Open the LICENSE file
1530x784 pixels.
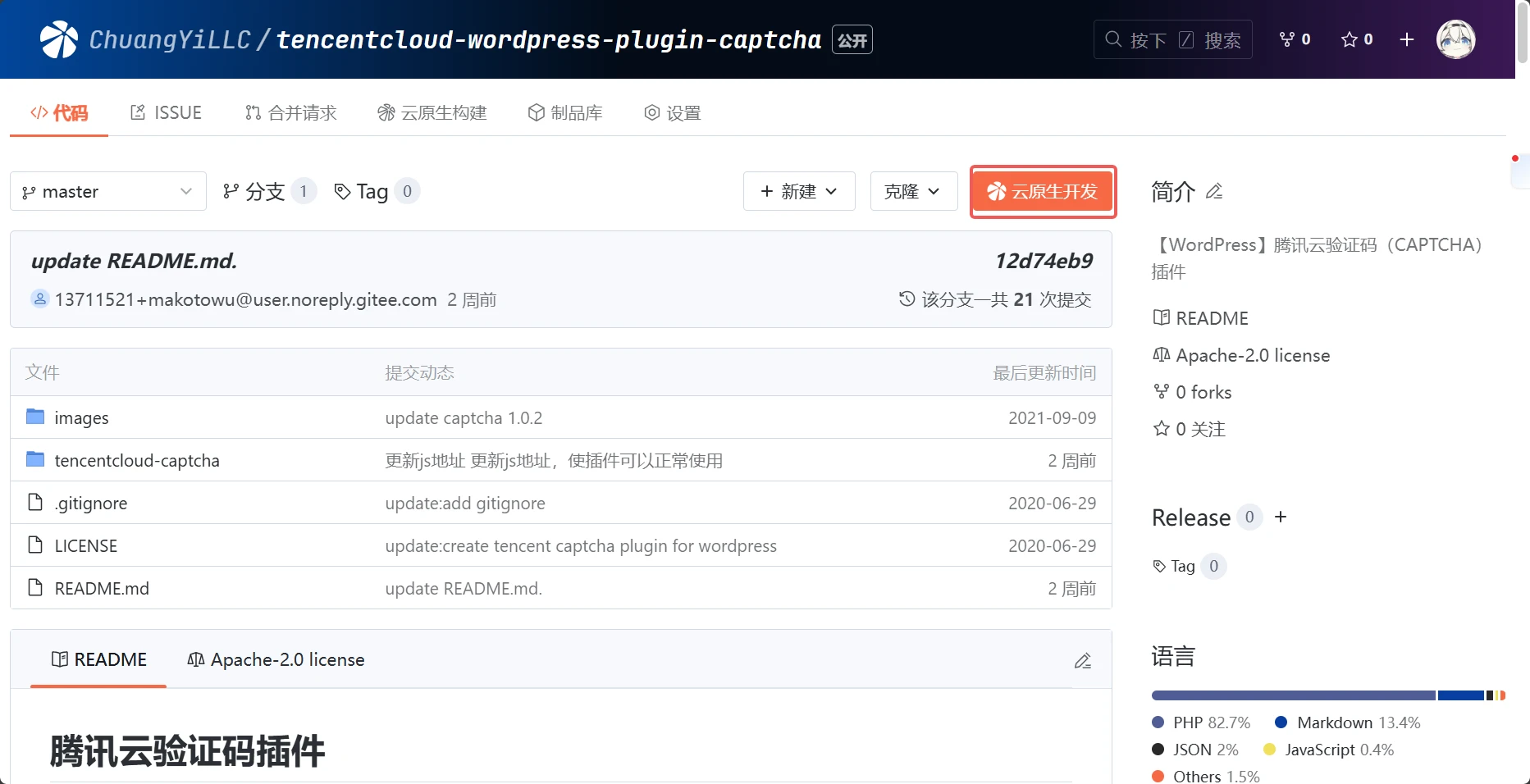(x=86, y=546)
